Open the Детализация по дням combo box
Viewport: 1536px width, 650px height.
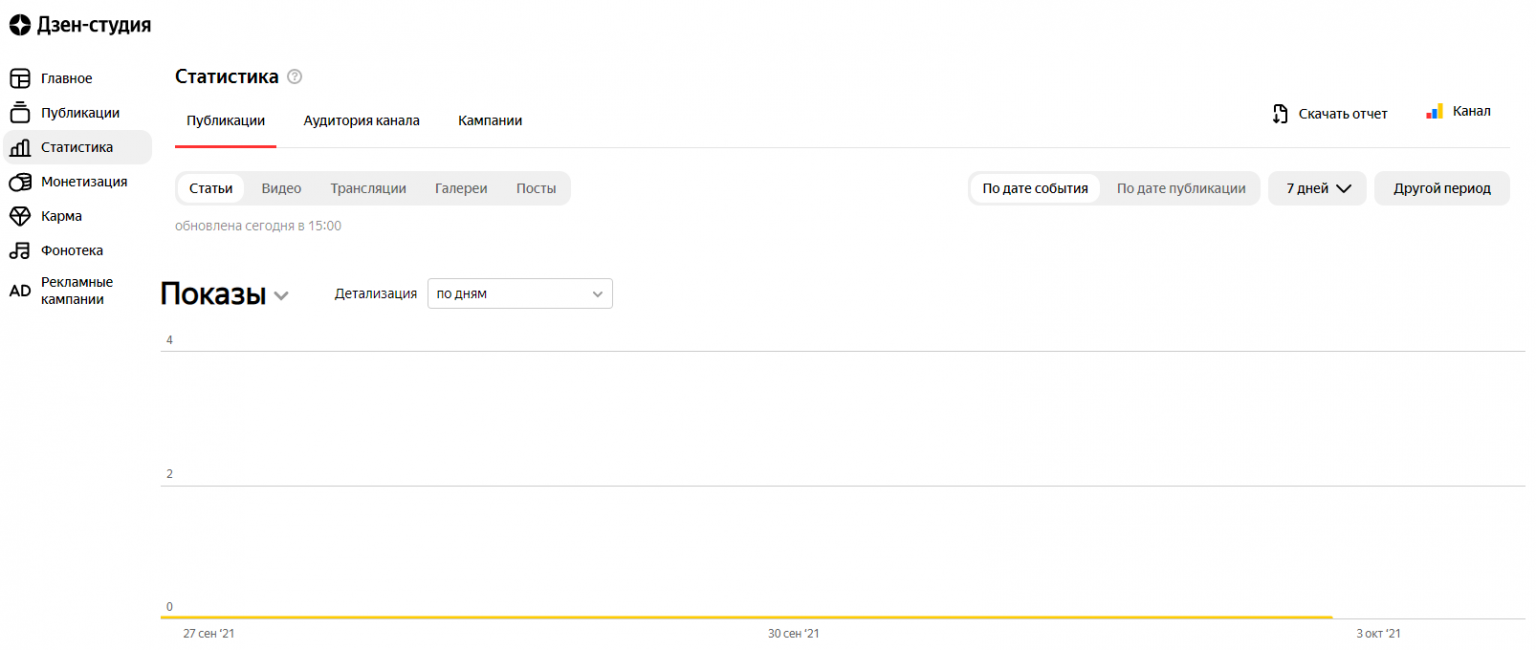click(x=519, y=294)
